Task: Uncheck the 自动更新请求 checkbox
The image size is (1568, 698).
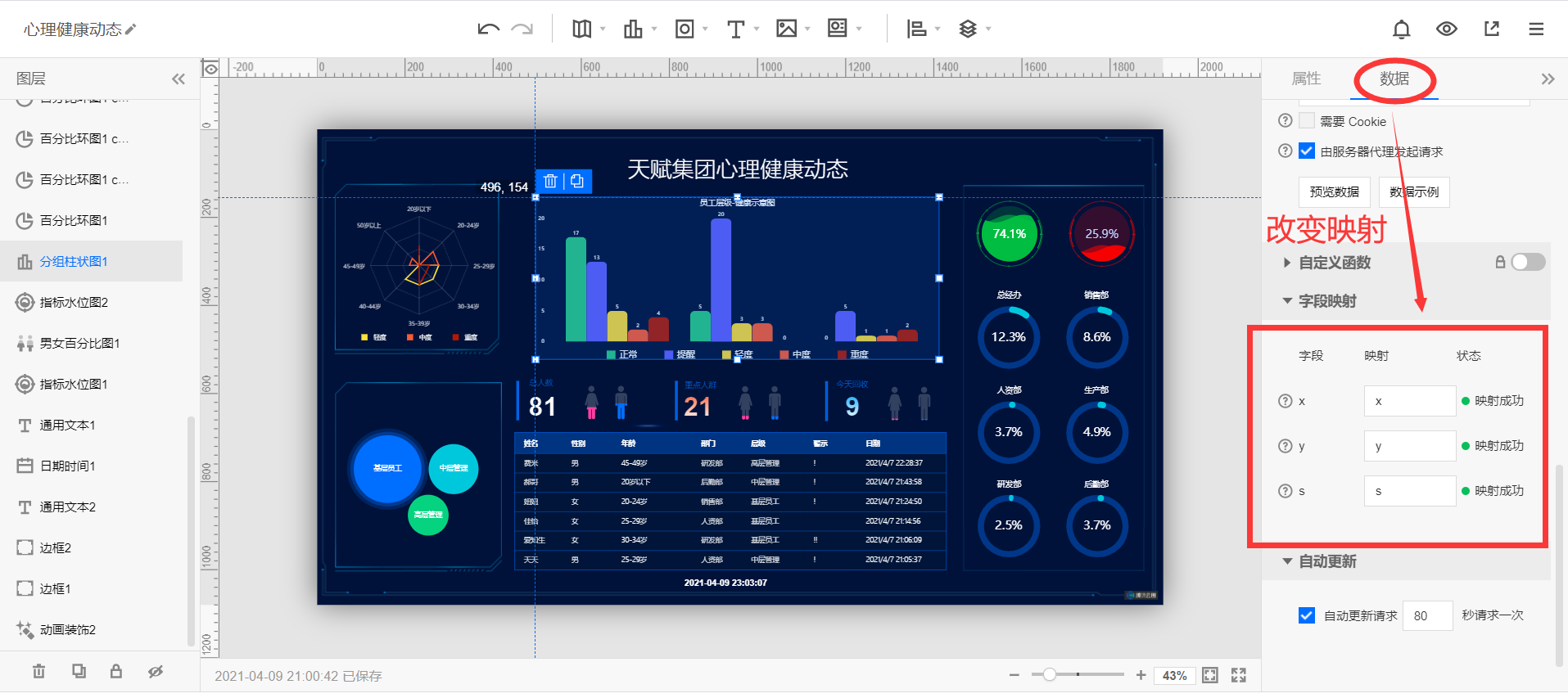Action: click(x=1307, y=615)
